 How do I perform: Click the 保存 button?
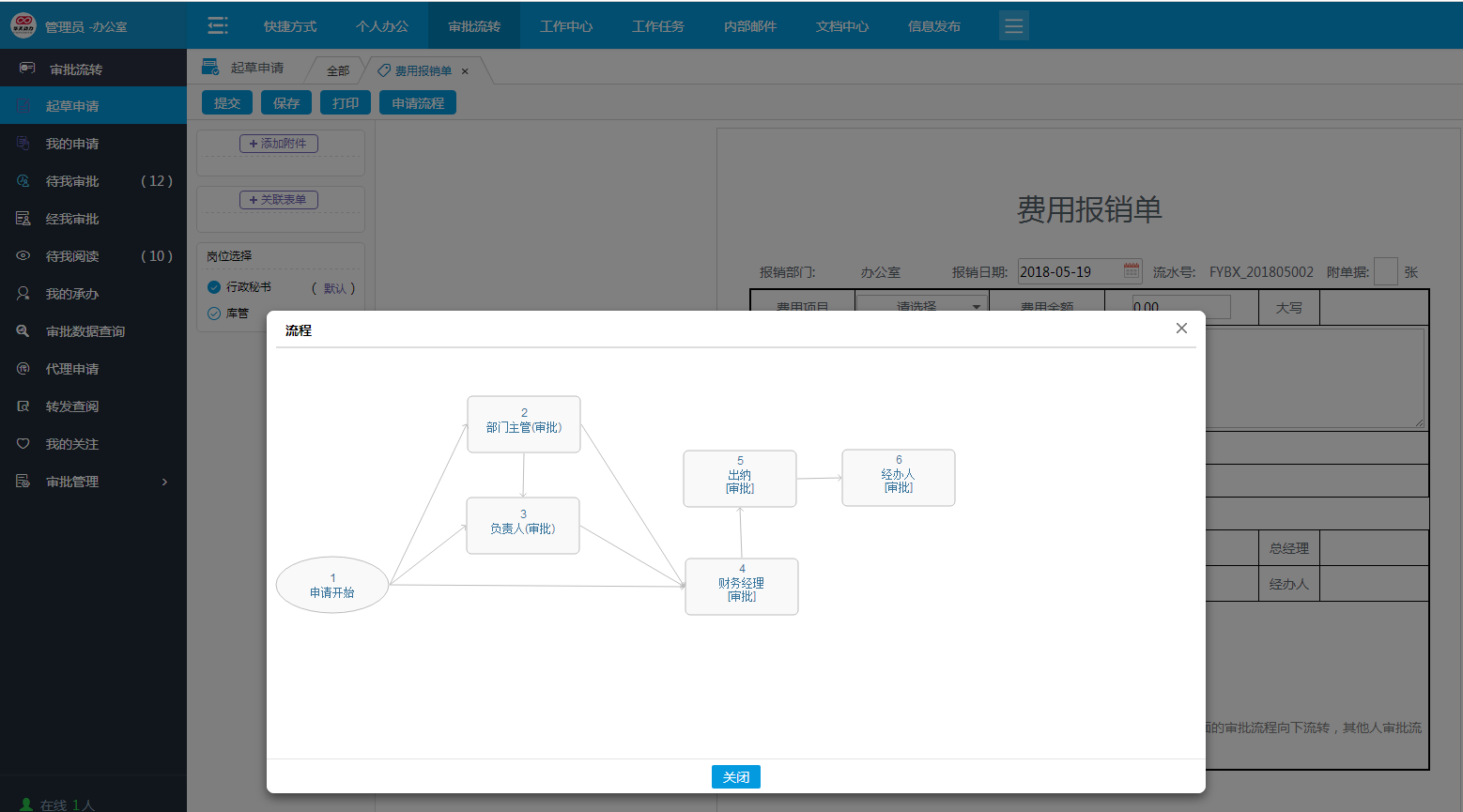286,103
